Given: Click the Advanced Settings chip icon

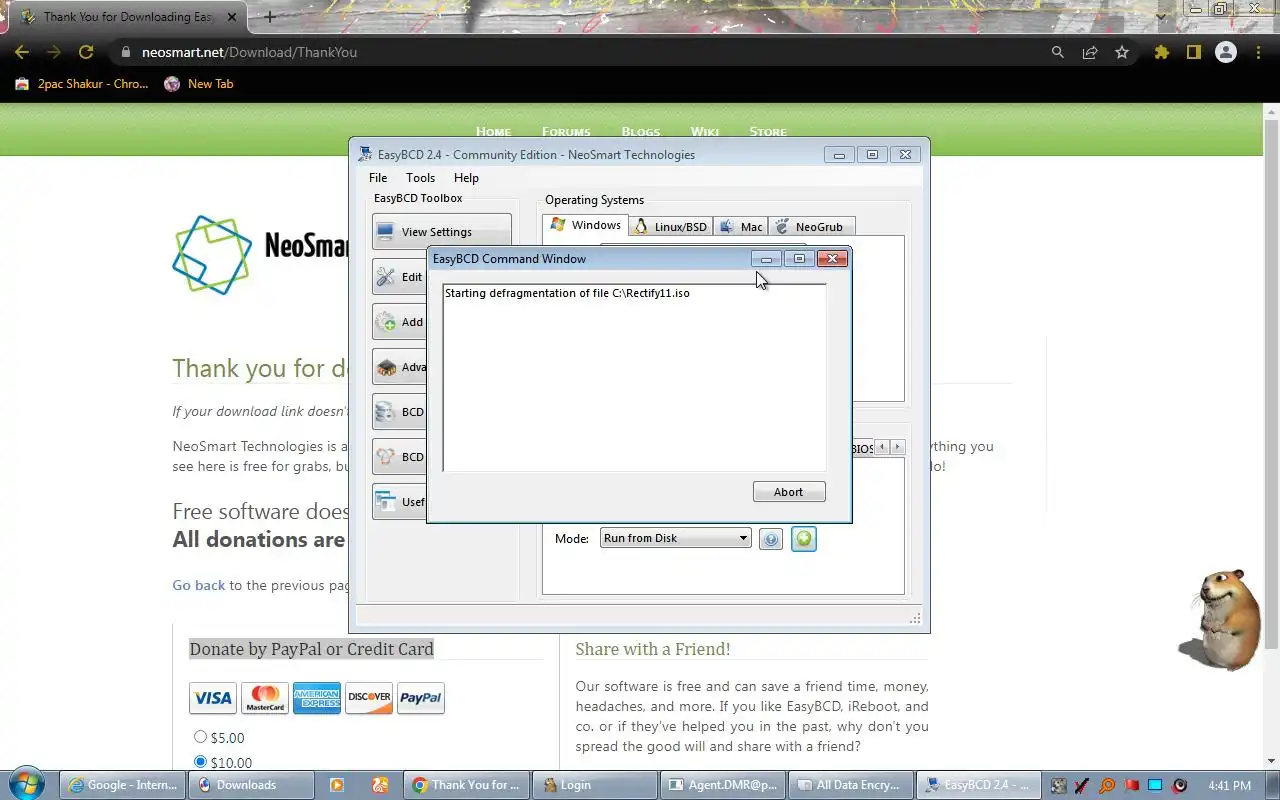Looking at the screenshot, I should [385, 367].
